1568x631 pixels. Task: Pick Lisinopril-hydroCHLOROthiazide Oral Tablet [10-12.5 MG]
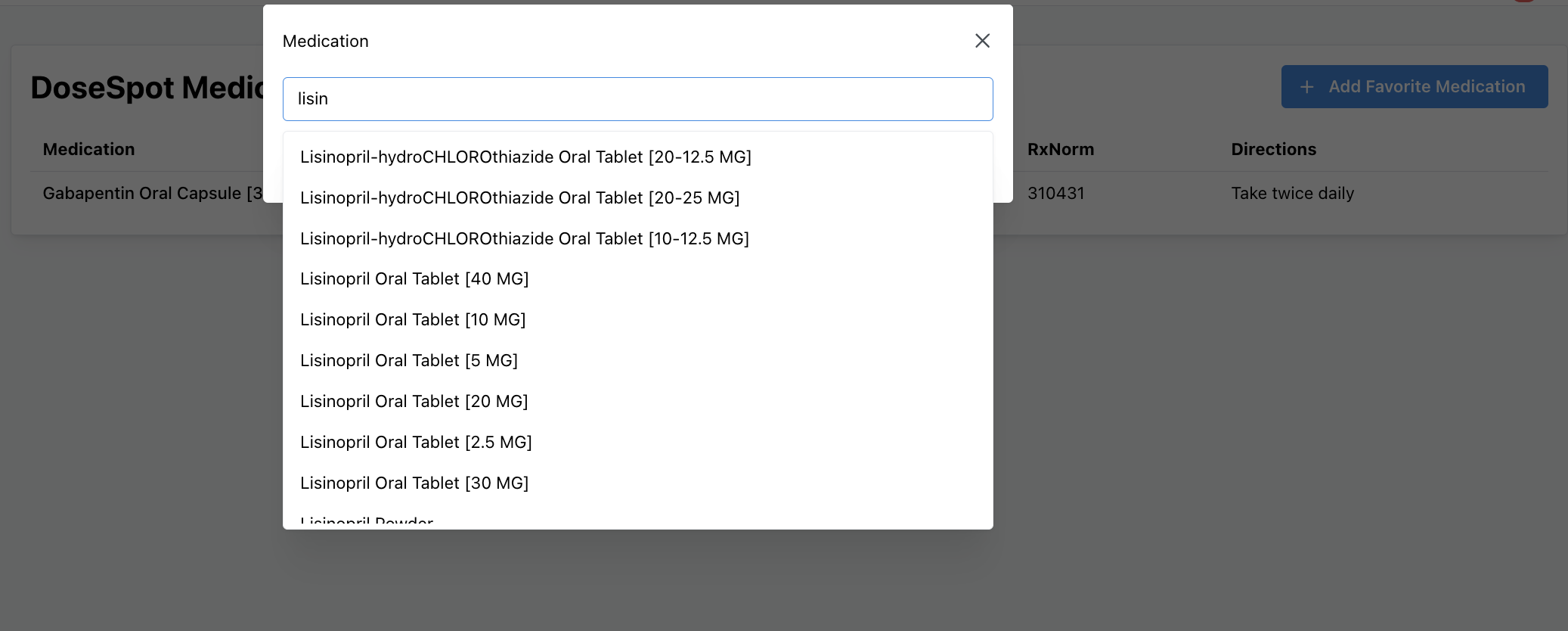pos(524,238)
